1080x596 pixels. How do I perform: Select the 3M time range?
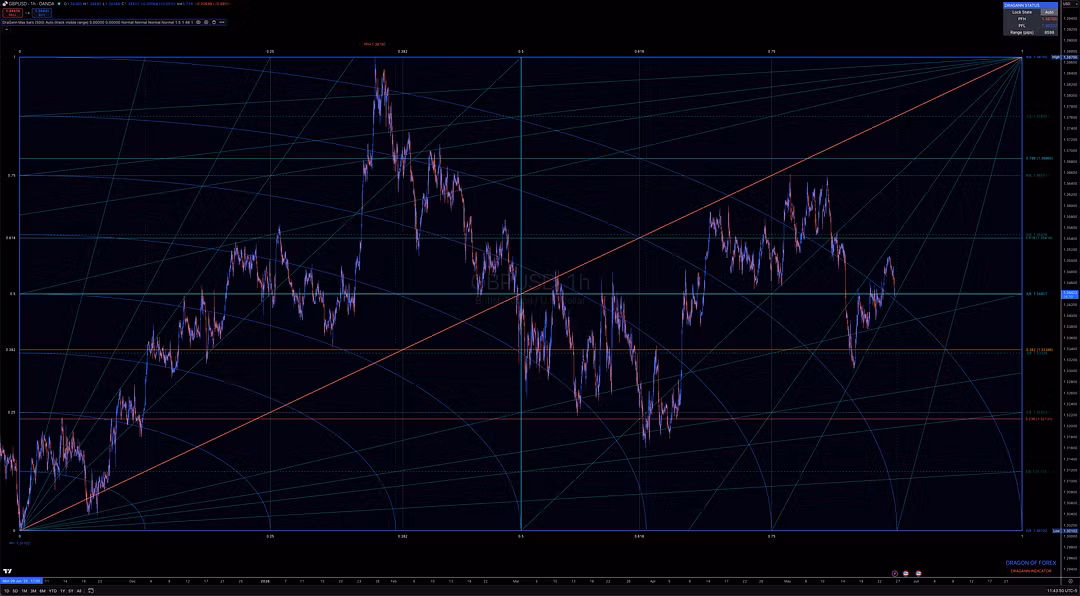tap(33, 590)
